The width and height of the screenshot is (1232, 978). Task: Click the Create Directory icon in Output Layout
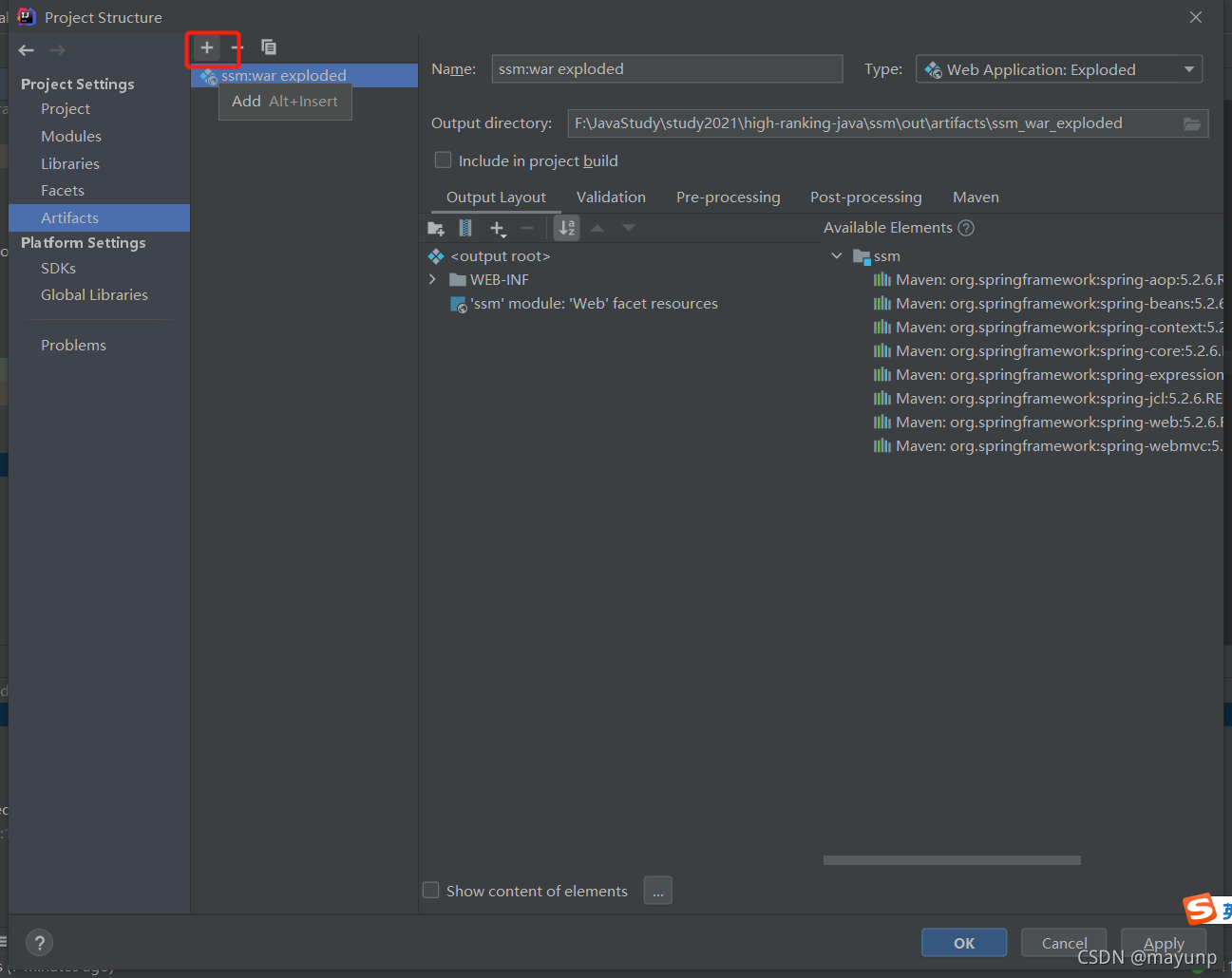tap(436, 228)
